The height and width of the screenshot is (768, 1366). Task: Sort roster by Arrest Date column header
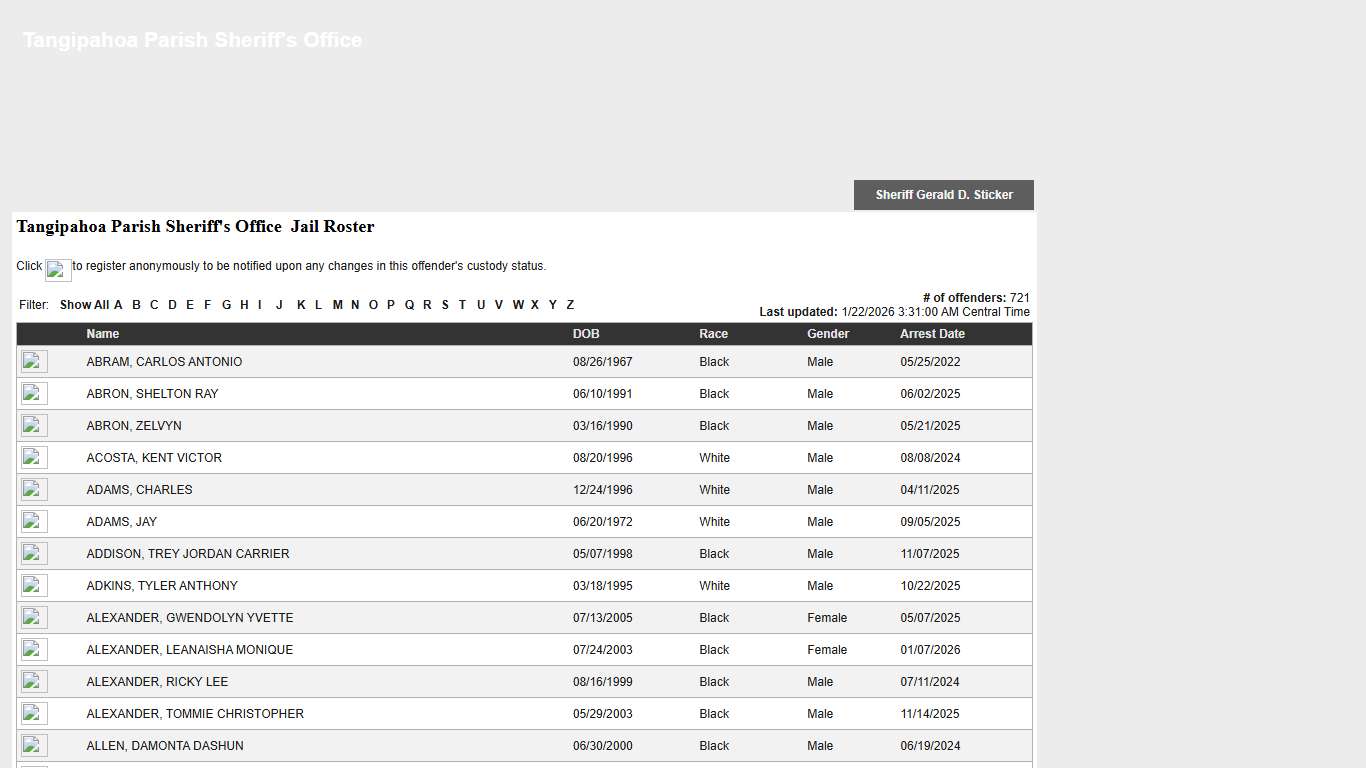pyautogui.click(x=932, y=334)
